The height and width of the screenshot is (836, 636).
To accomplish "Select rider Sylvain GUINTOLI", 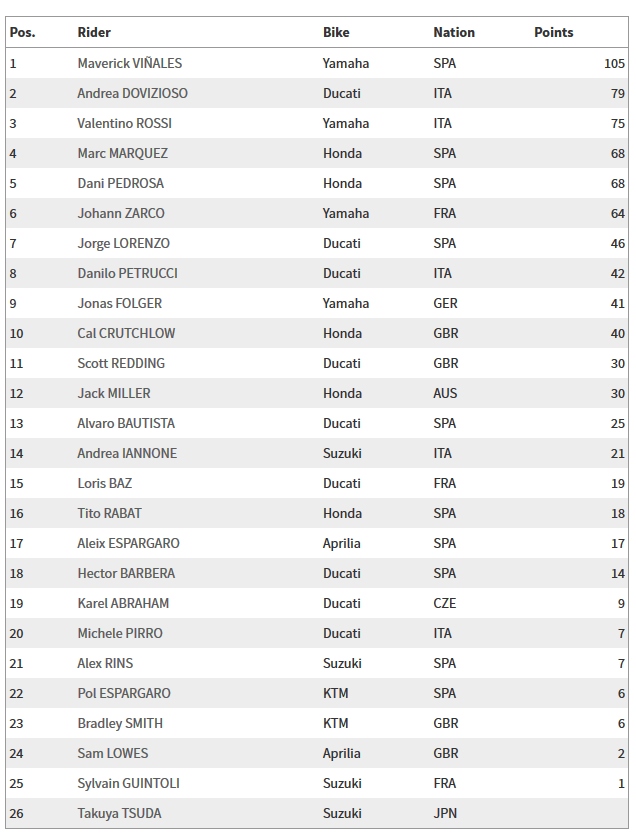I will coord(128,783).
